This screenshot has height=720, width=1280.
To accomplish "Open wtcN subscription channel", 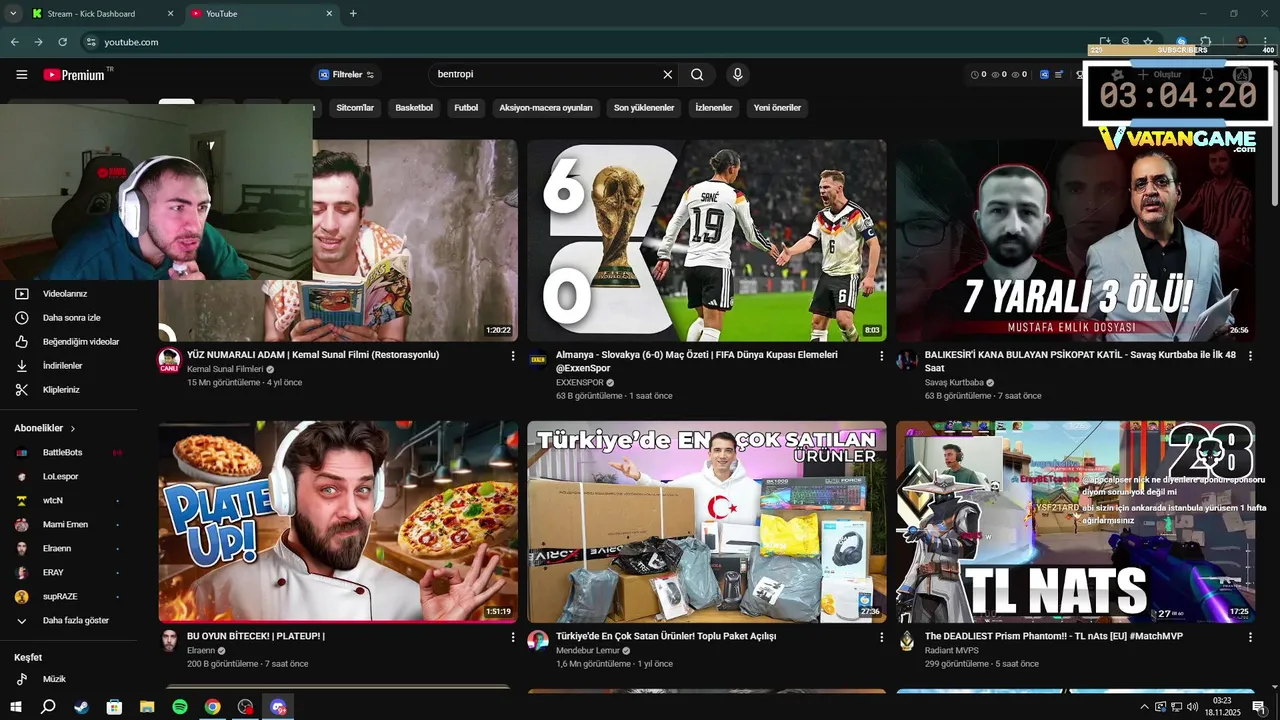I will point(70,501).
